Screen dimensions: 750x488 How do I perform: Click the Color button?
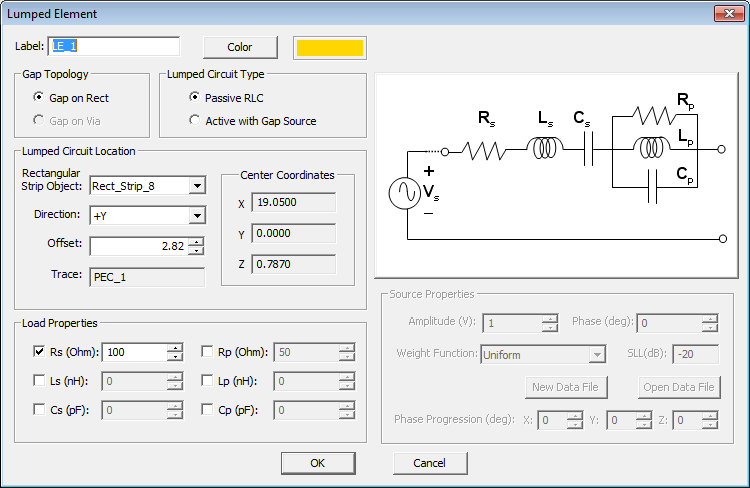pos(240,47)
